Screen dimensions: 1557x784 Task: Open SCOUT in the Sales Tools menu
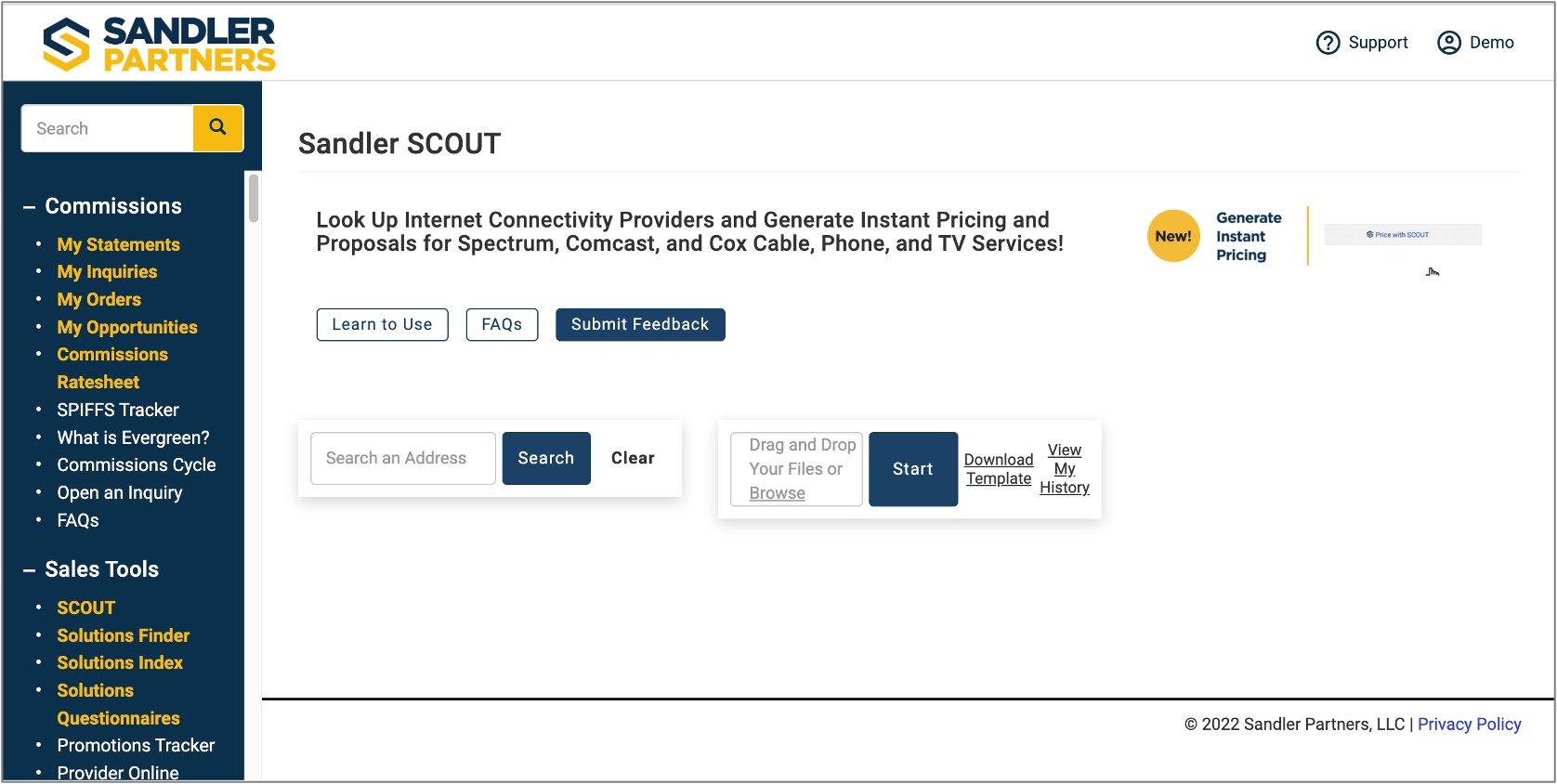pyautogui.click(x=85, y=608)
